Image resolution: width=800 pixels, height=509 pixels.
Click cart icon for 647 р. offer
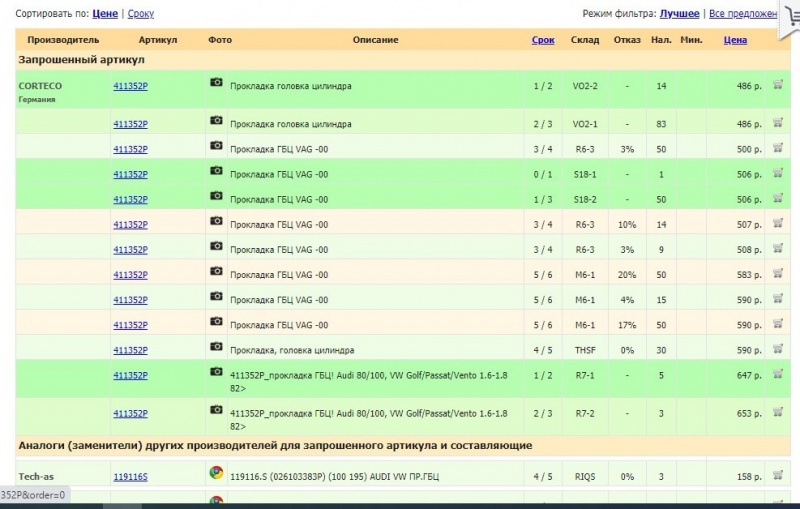tap(777, 373)
